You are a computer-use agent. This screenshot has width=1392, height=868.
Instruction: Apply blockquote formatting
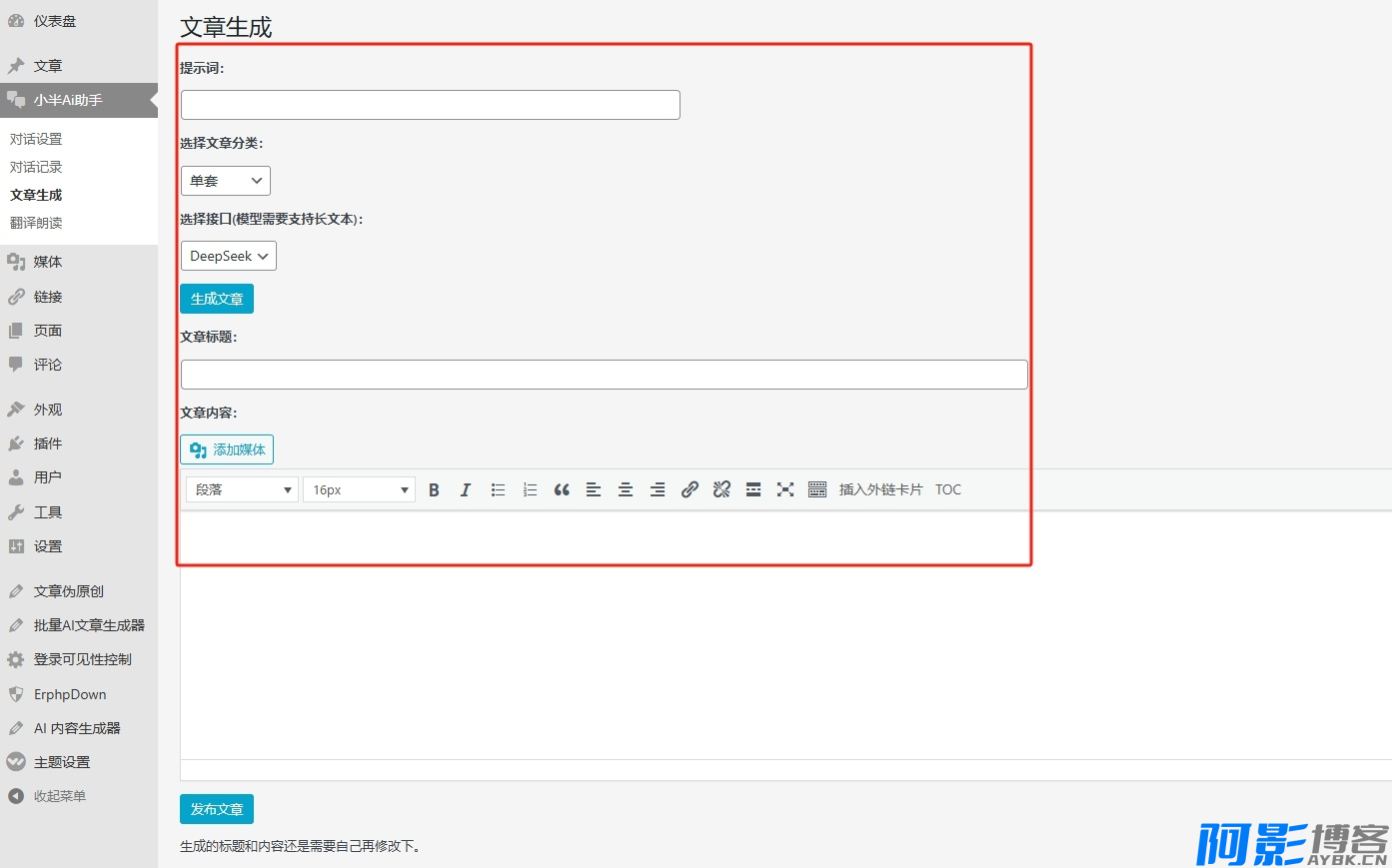click(x=562, y=489)
